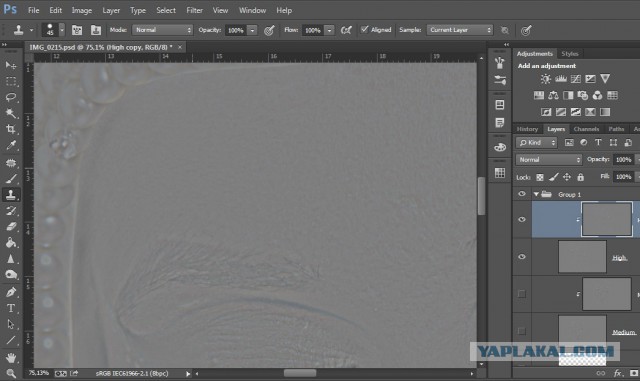Open the tool preset picker arrow

[x=31, y=30]
